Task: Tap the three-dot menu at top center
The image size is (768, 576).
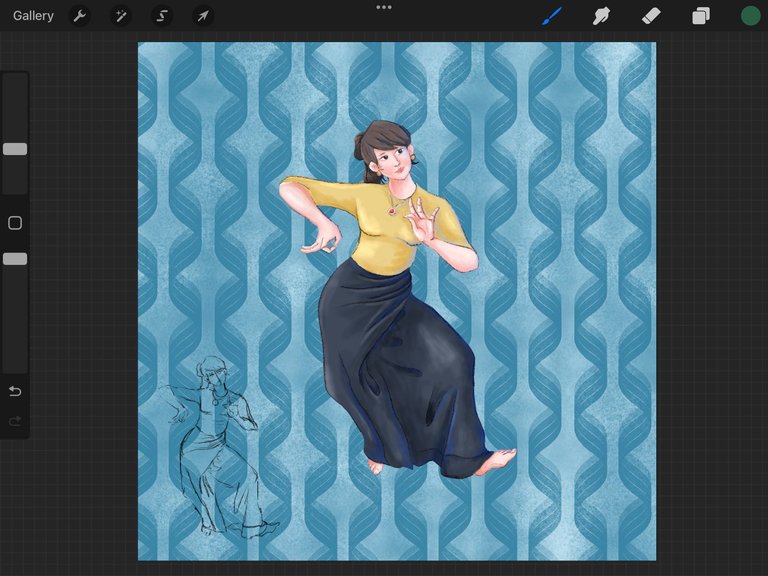Action: pyautogui.click(x=384, y=7)
